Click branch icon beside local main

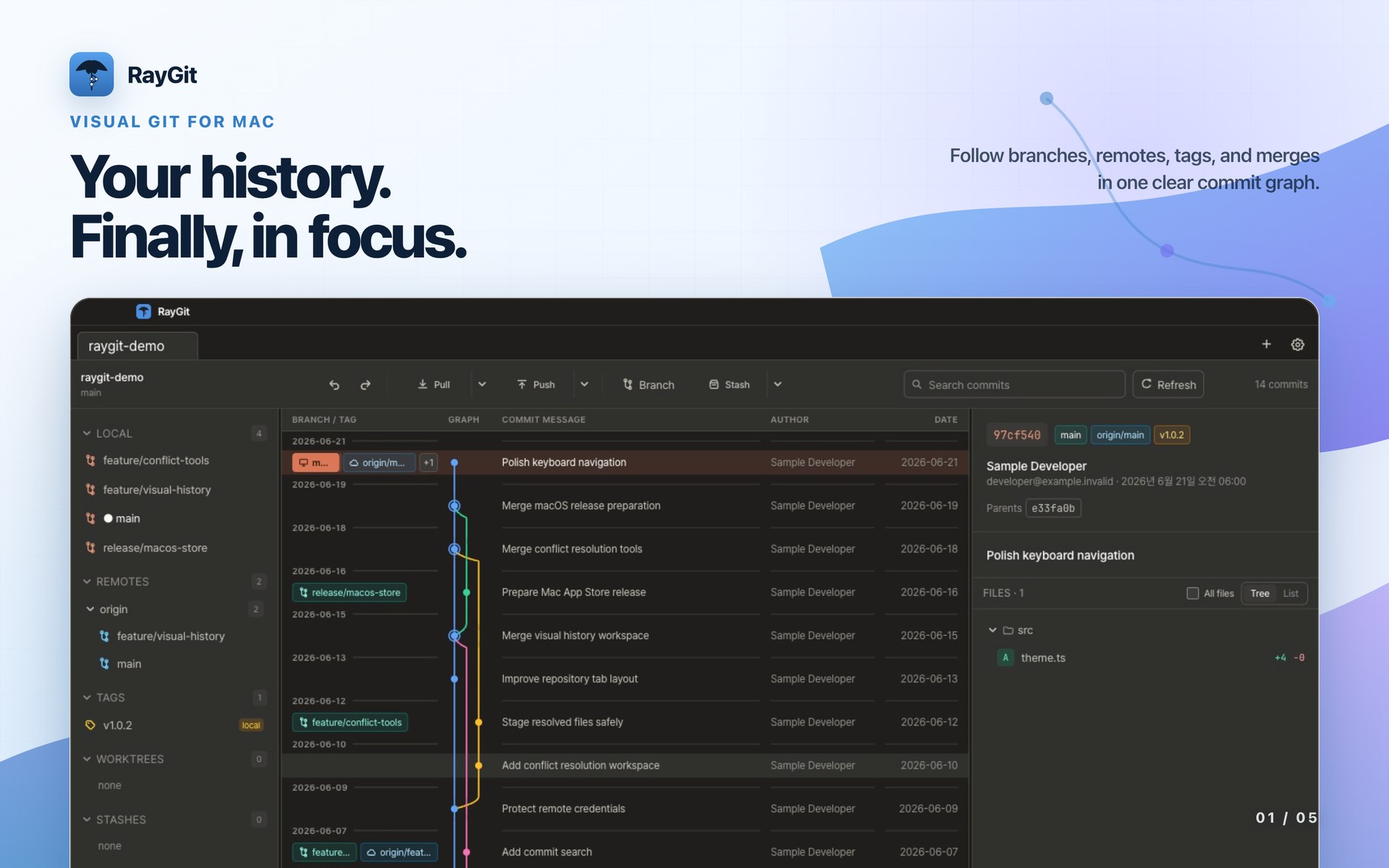[x=90, y=518]
